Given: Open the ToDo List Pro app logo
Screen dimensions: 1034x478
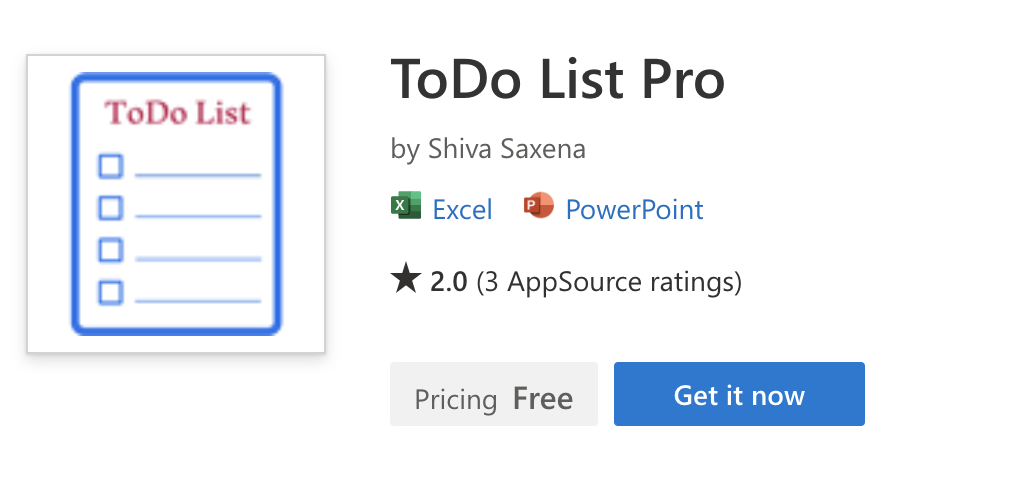Looking at the screenshot, I should point(176,204).
